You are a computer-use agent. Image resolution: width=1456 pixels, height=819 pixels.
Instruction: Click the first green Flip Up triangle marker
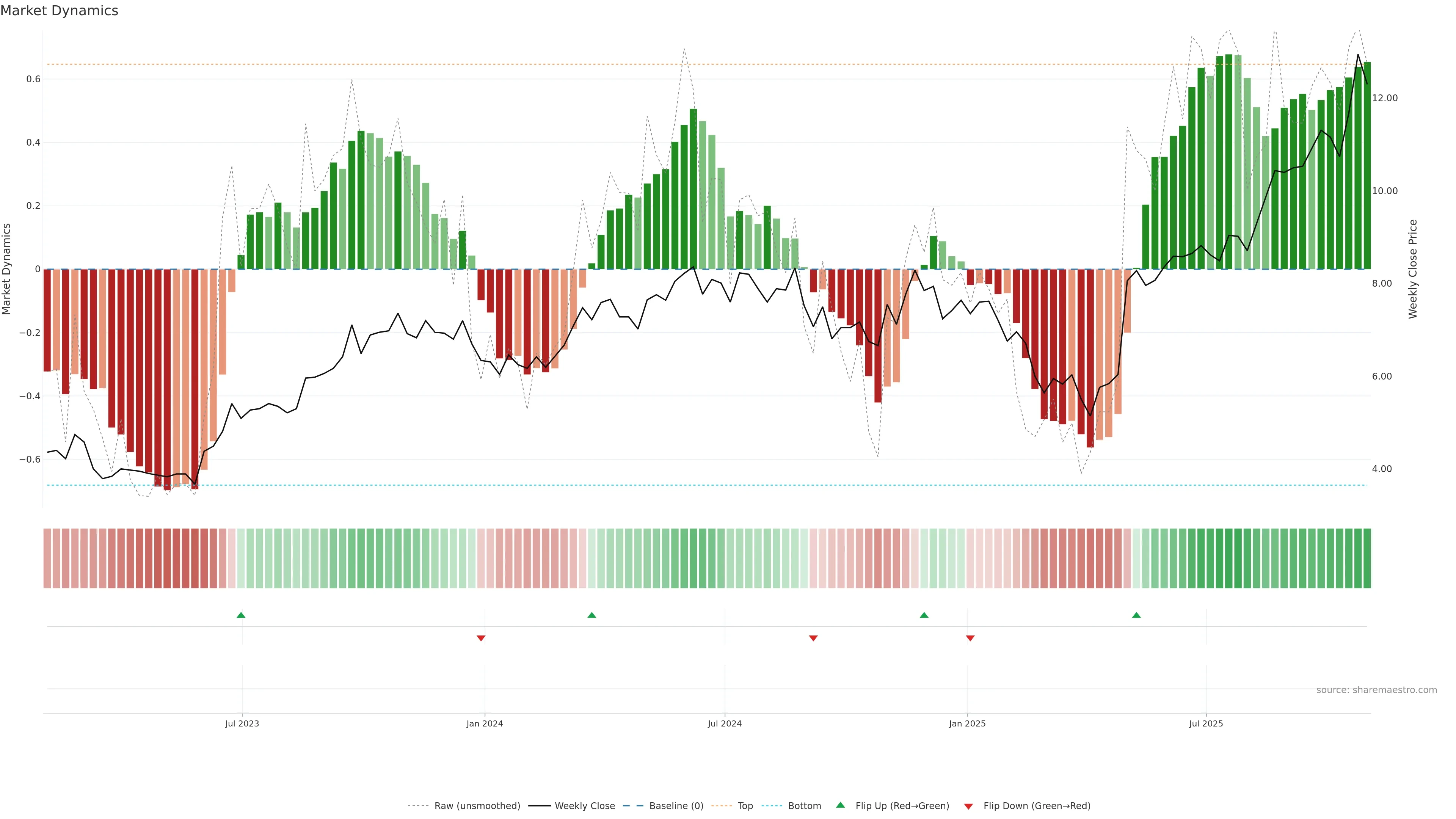[241, 615]
